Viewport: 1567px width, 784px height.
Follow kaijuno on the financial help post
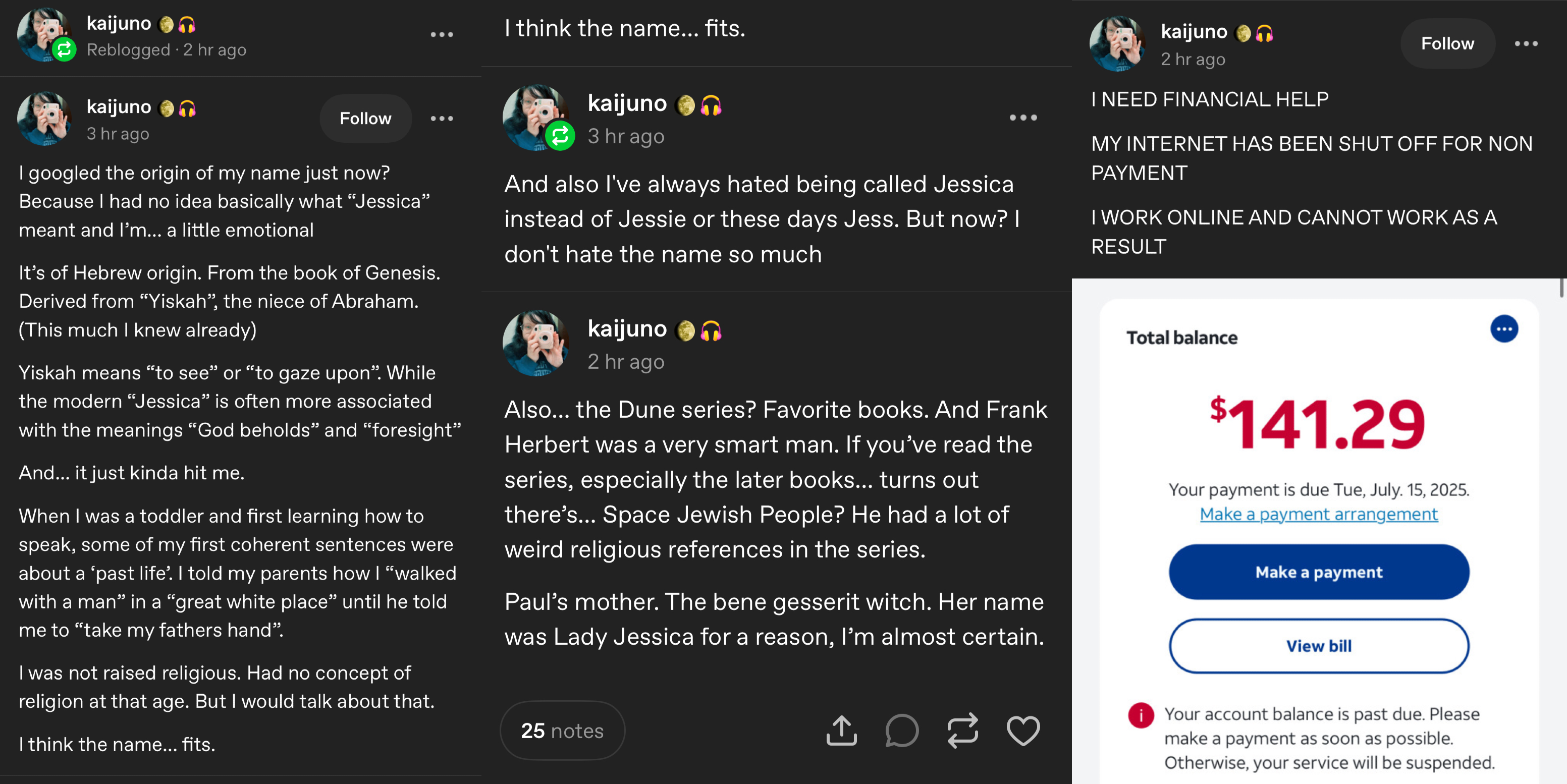(x=1447, y=44)
